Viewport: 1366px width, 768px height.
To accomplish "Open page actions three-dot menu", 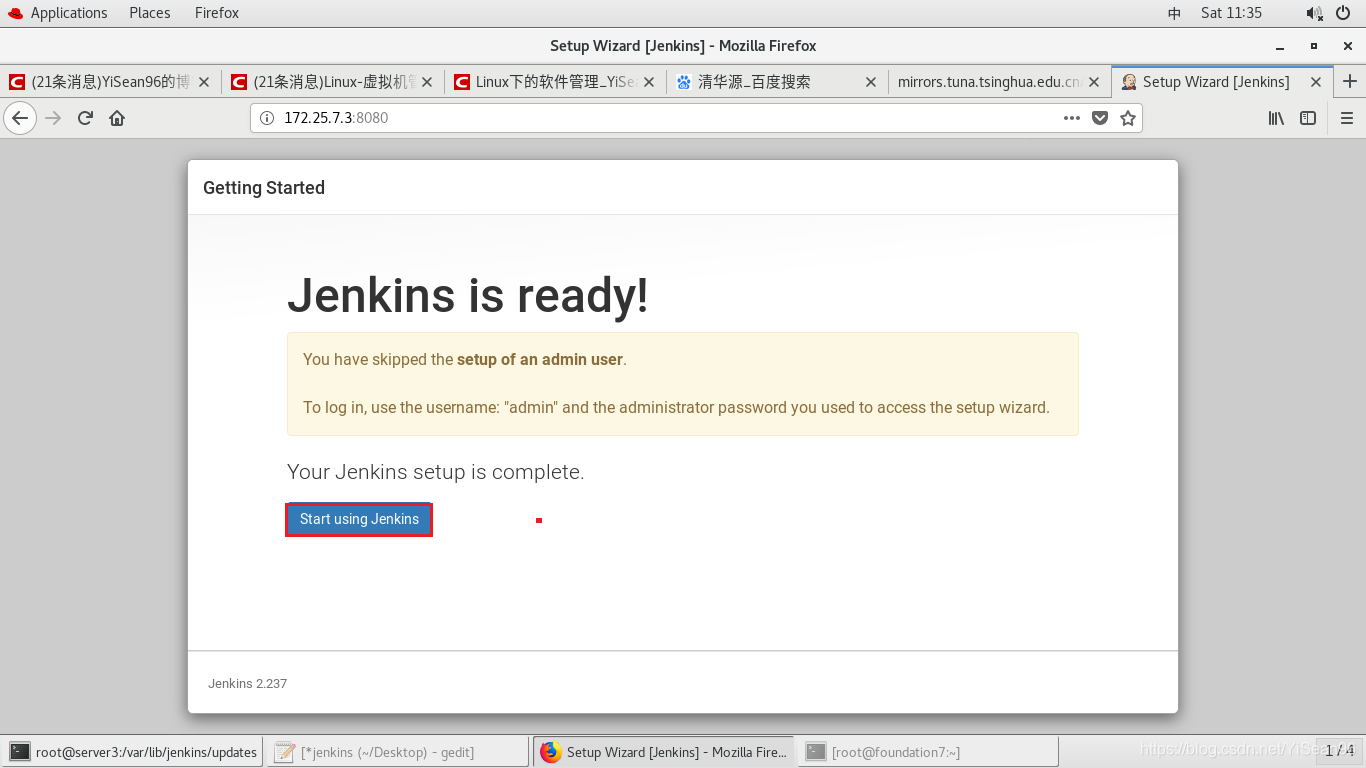I will 1072,118.
